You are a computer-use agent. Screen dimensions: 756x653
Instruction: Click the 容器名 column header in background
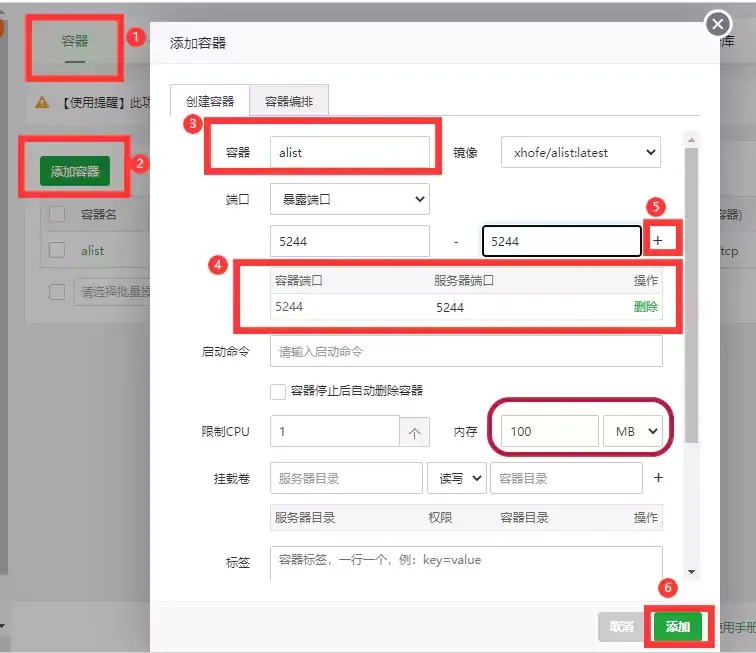tap(98, 214)
